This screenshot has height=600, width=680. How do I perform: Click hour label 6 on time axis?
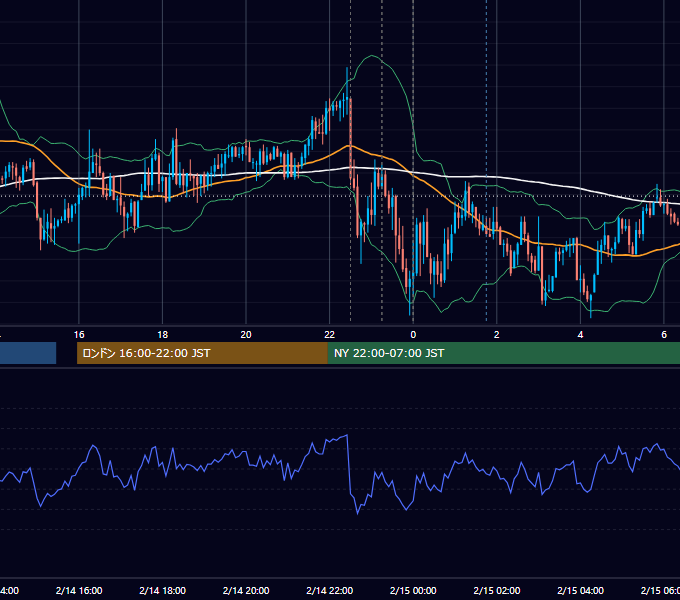(664, 335)
